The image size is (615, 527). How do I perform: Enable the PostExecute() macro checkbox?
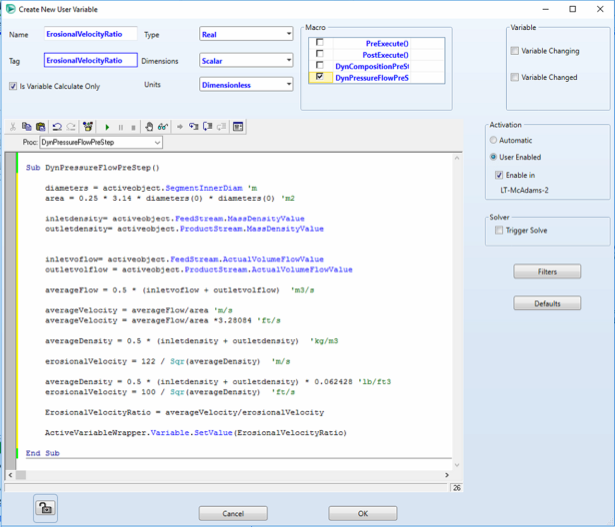pyautogui.click(x=320, y=54)
